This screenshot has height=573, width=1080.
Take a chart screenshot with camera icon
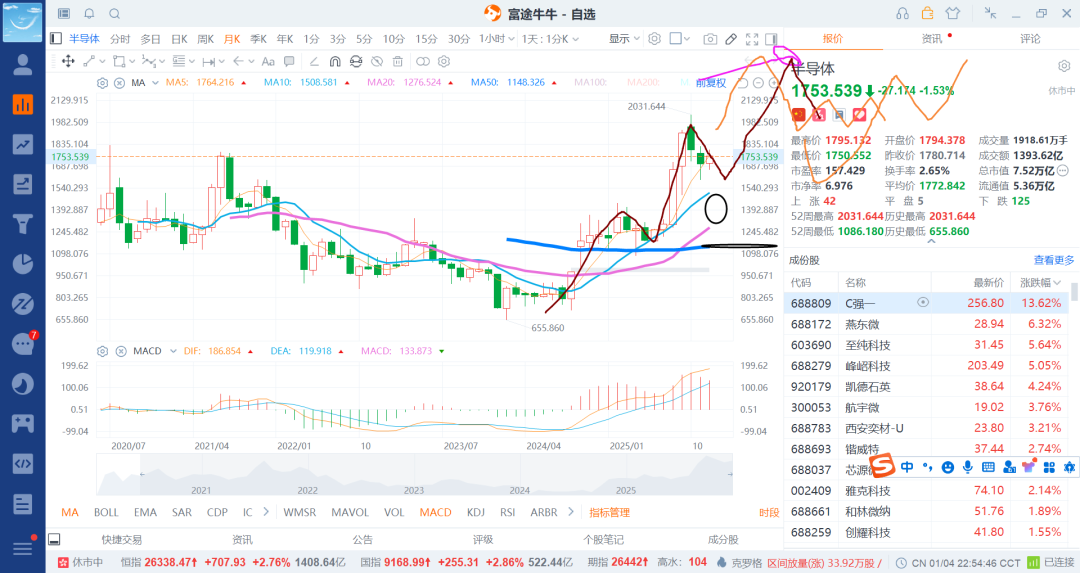coord(710,39)
